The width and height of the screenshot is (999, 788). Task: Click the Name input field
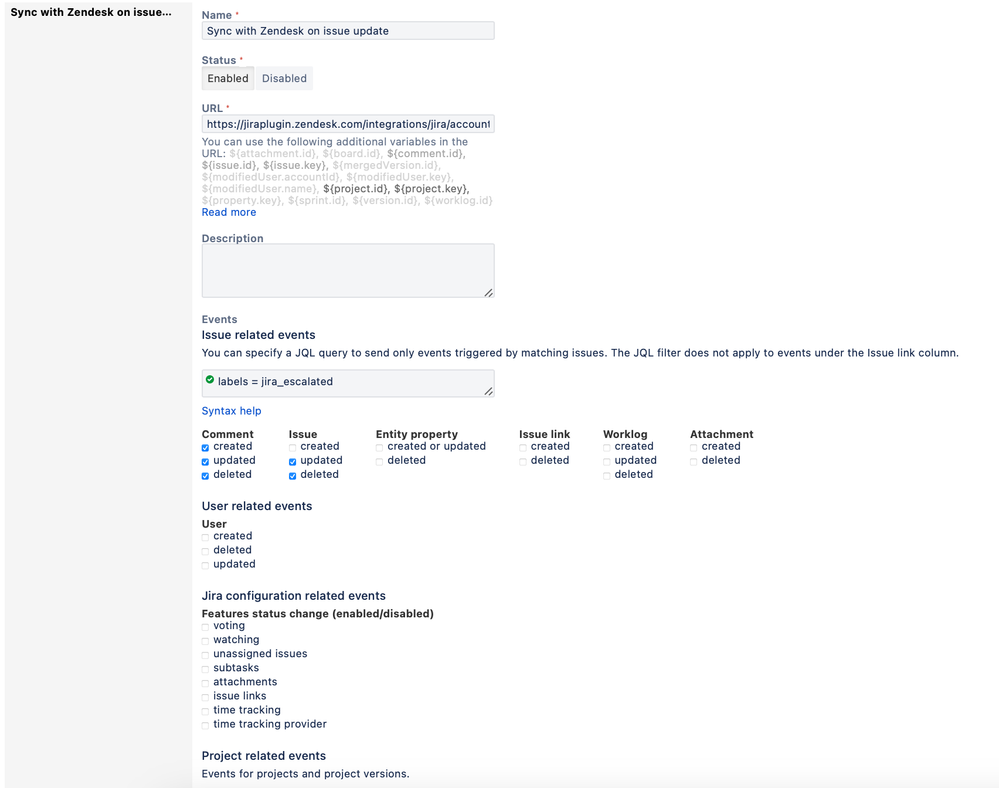pos(348,31)
